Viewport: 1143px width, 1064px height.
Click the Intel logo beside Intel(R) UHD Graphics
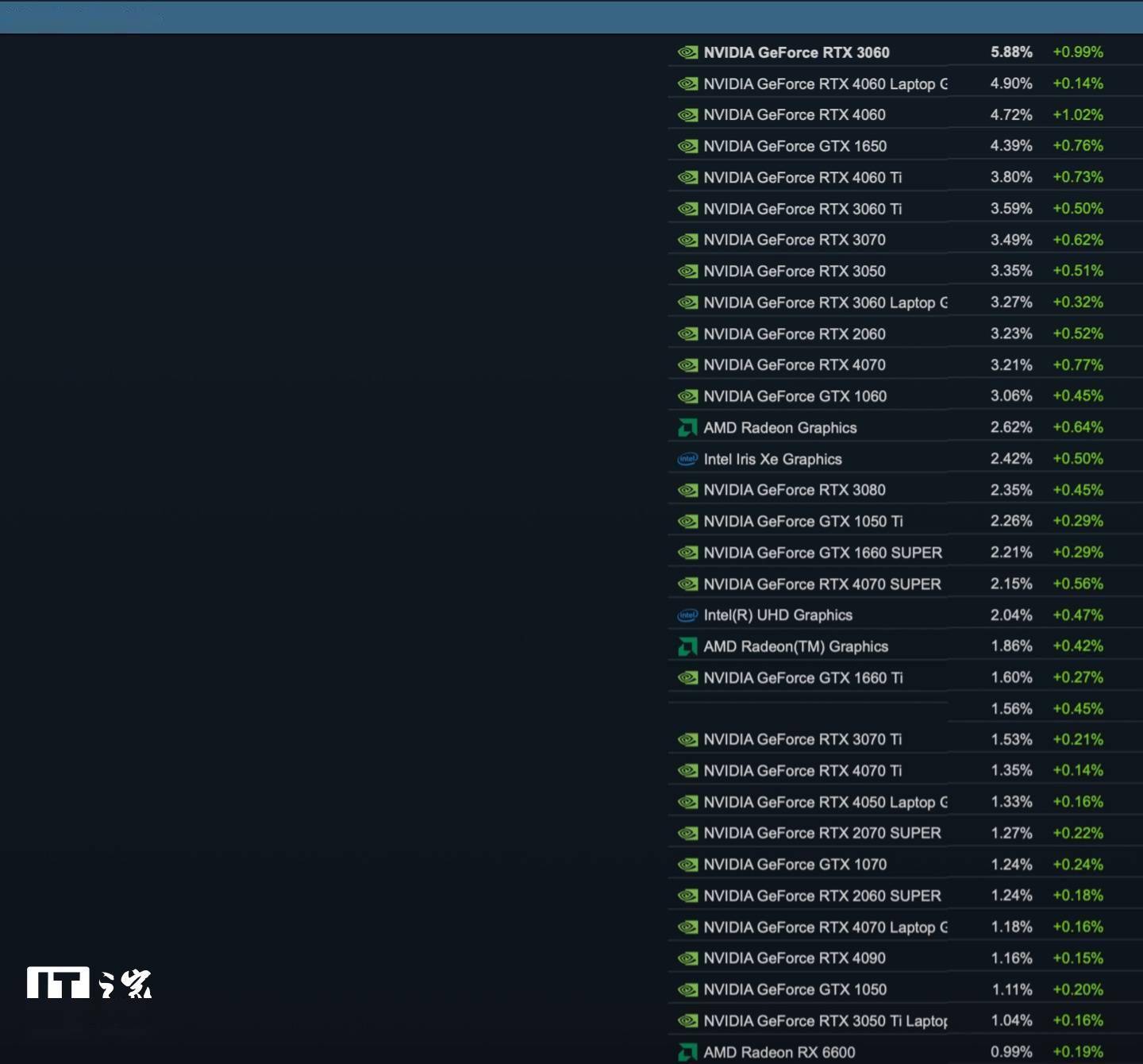687,615
